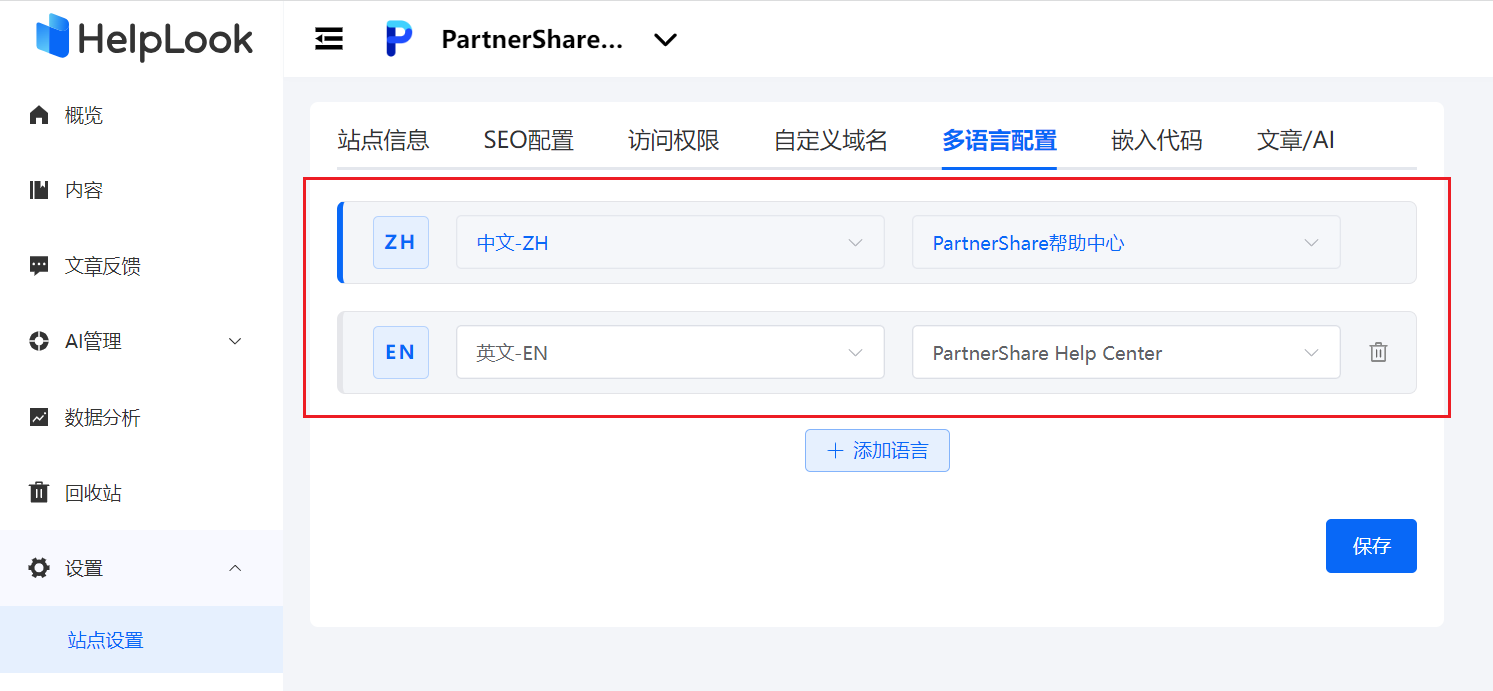Select the 多语言配置 tab
This screenshot has height=691, width=1493.
click(x=999, y=140)
